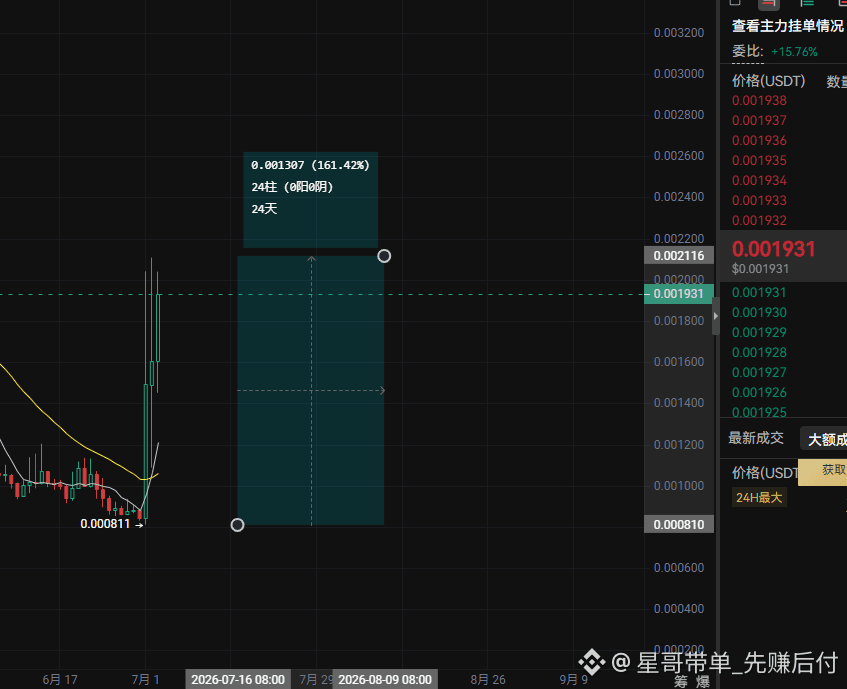Click the 7月 1 date label
Image resolution: width=847 pixels, height=689 pixels.
click(x=145, y=679)
